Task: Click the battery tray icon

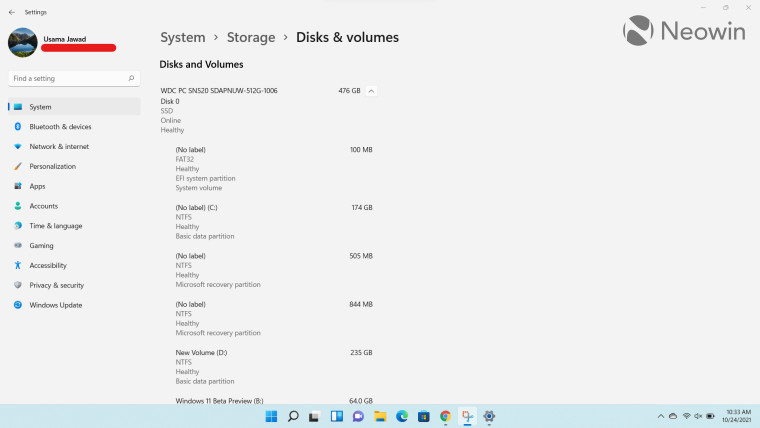Action: pyautogui.click(x=711, y=416)
